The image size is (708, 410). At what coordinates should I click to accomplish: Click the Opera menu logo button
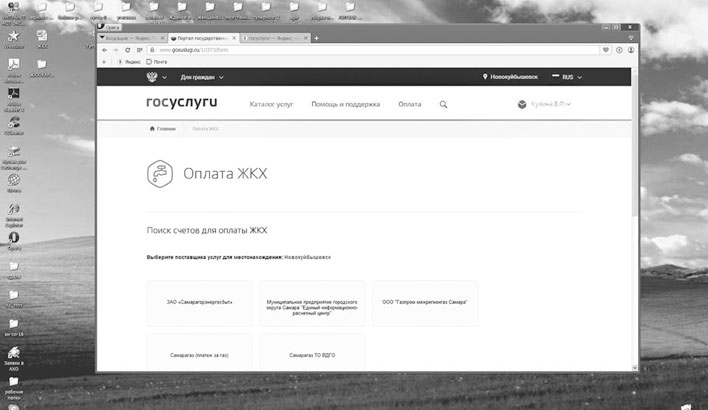coord(109,27)
